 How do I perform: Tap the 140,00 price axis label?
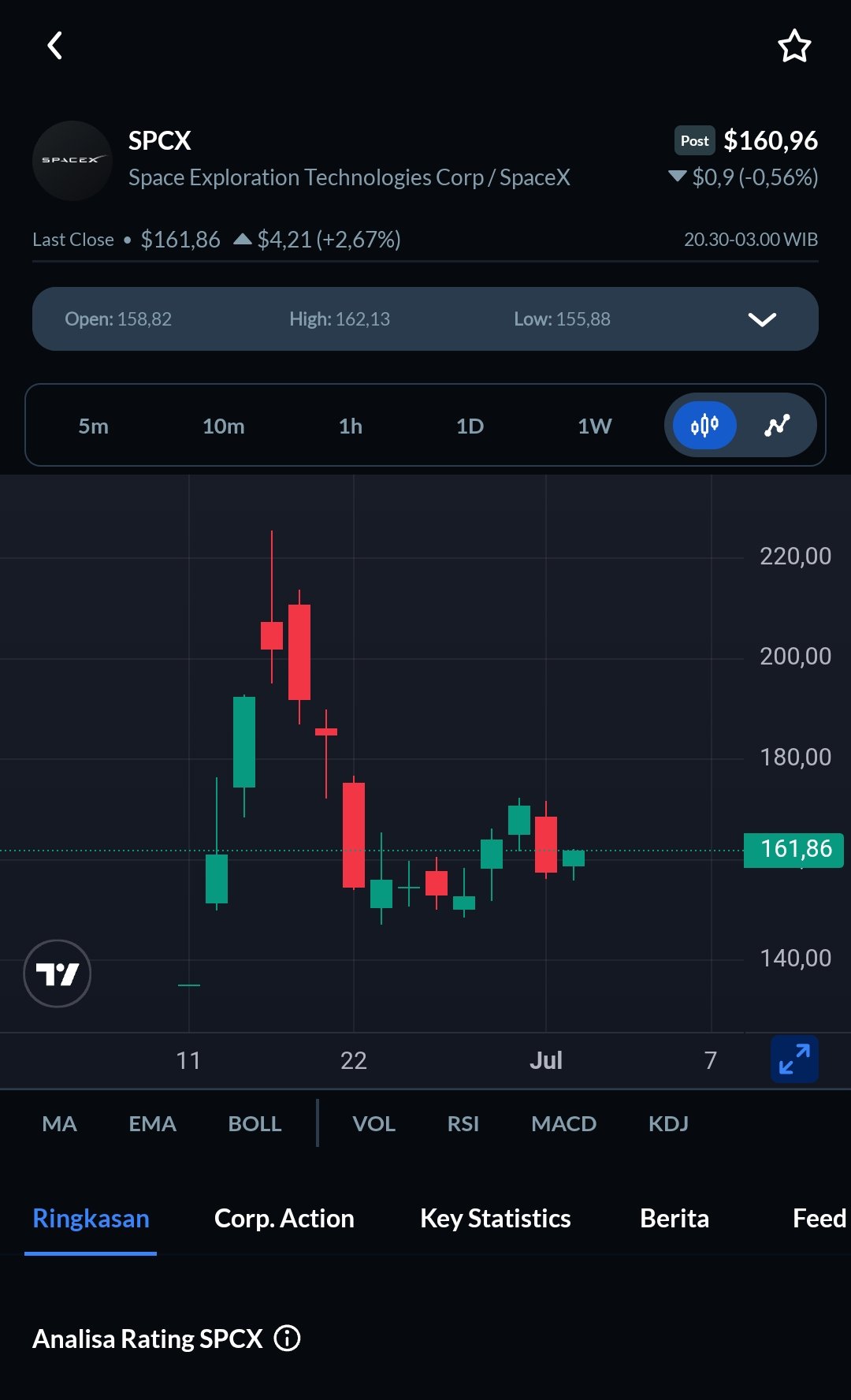[x=795, y=959]
